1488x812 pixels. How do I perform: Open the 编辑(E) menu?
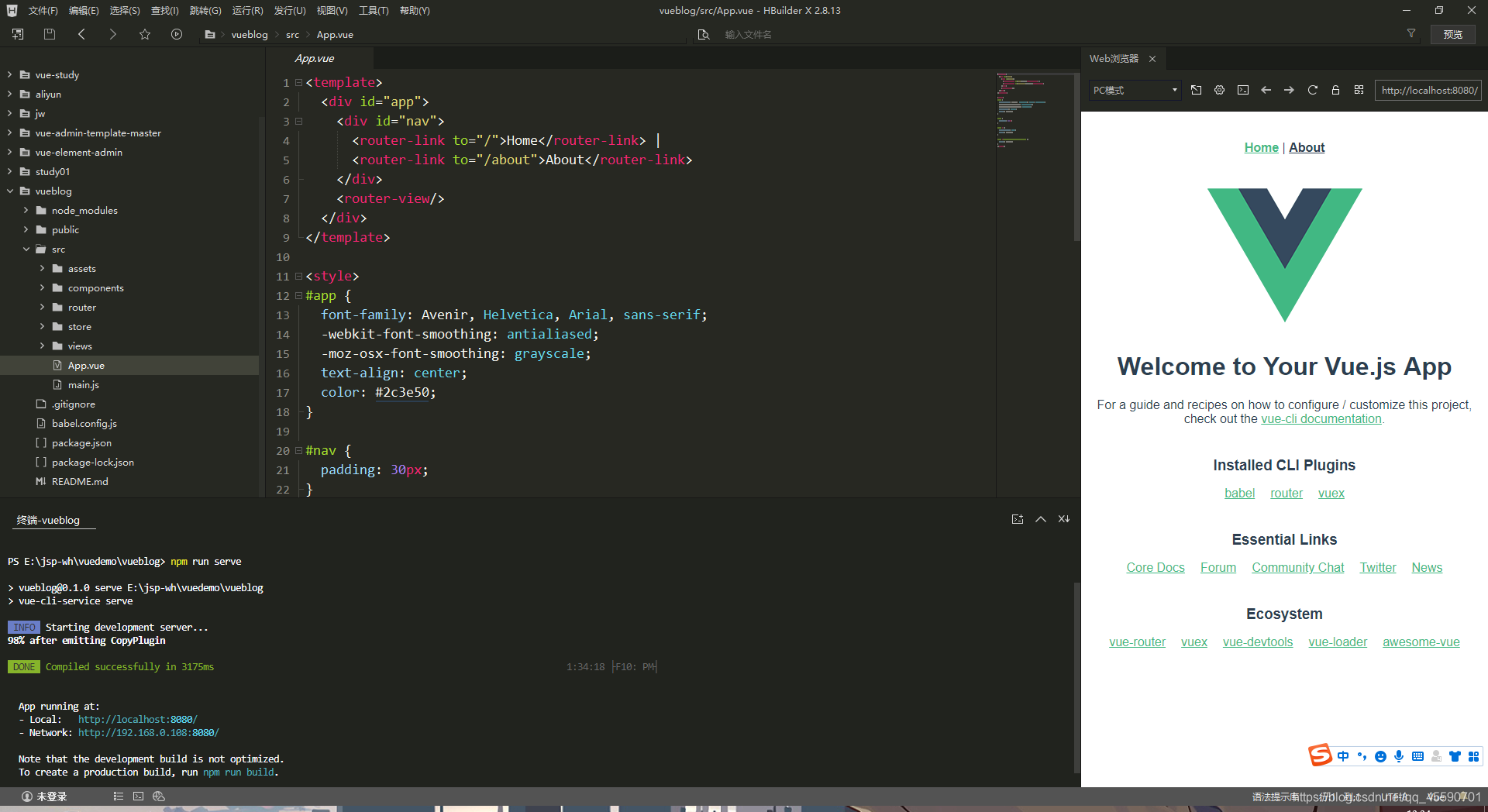coord(84,11)
